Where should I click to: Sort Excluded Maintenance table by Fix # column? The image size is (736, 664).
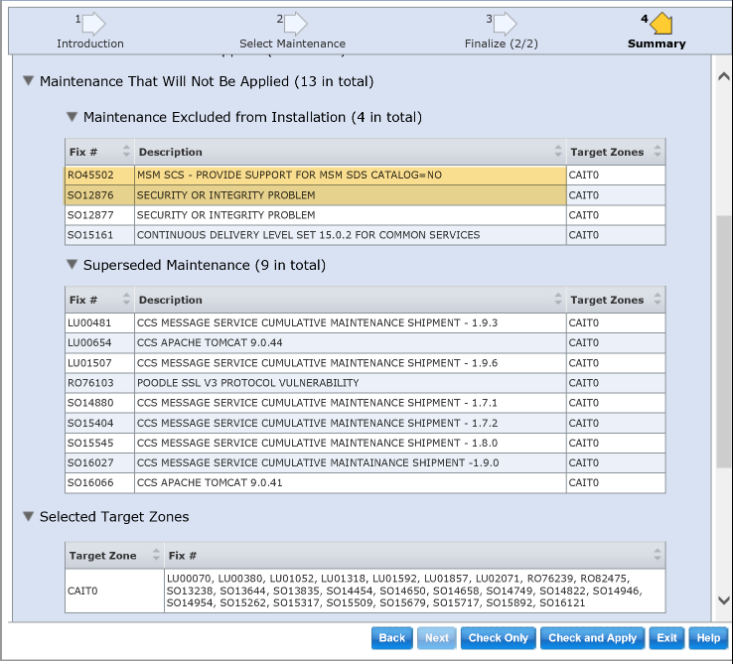[x=126, y=152]
